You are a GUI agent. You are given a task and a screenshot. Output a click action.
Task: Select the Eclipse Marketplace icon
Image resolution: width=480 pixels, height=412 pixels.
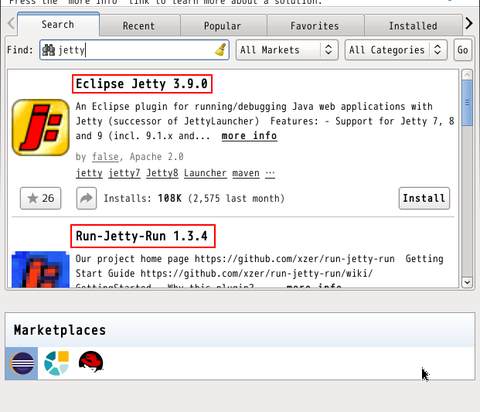[22, 363]
